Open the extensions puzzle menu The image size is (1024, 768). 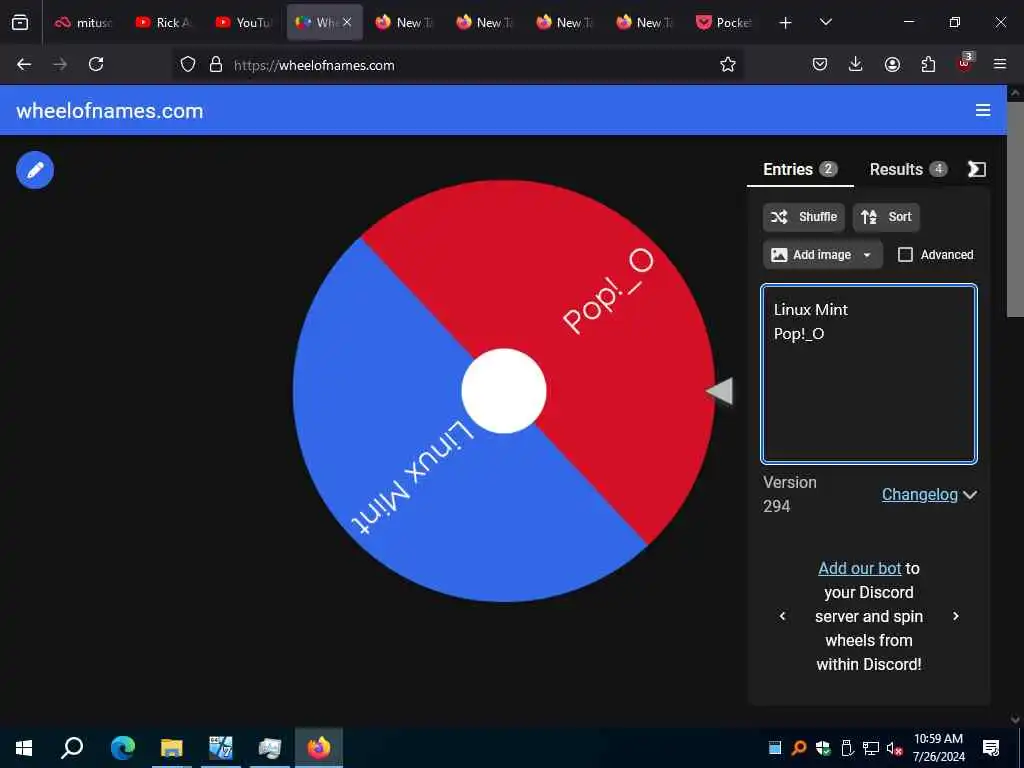coord(928,64)
